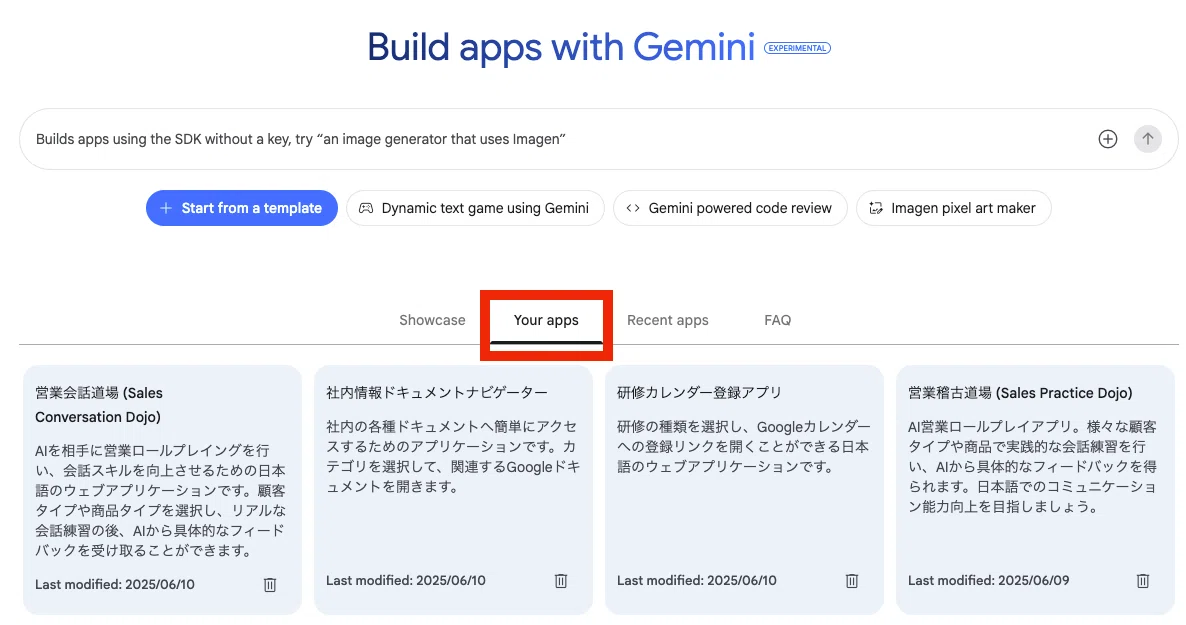
Task: Open the 営業稽古道場 (Sales Practice Dojo) card
Action: tap(1035, 490)
